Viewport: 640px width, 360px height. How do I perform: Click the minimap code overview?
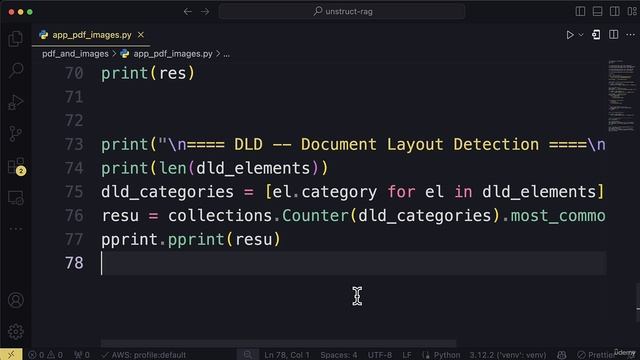click(621, 96)
